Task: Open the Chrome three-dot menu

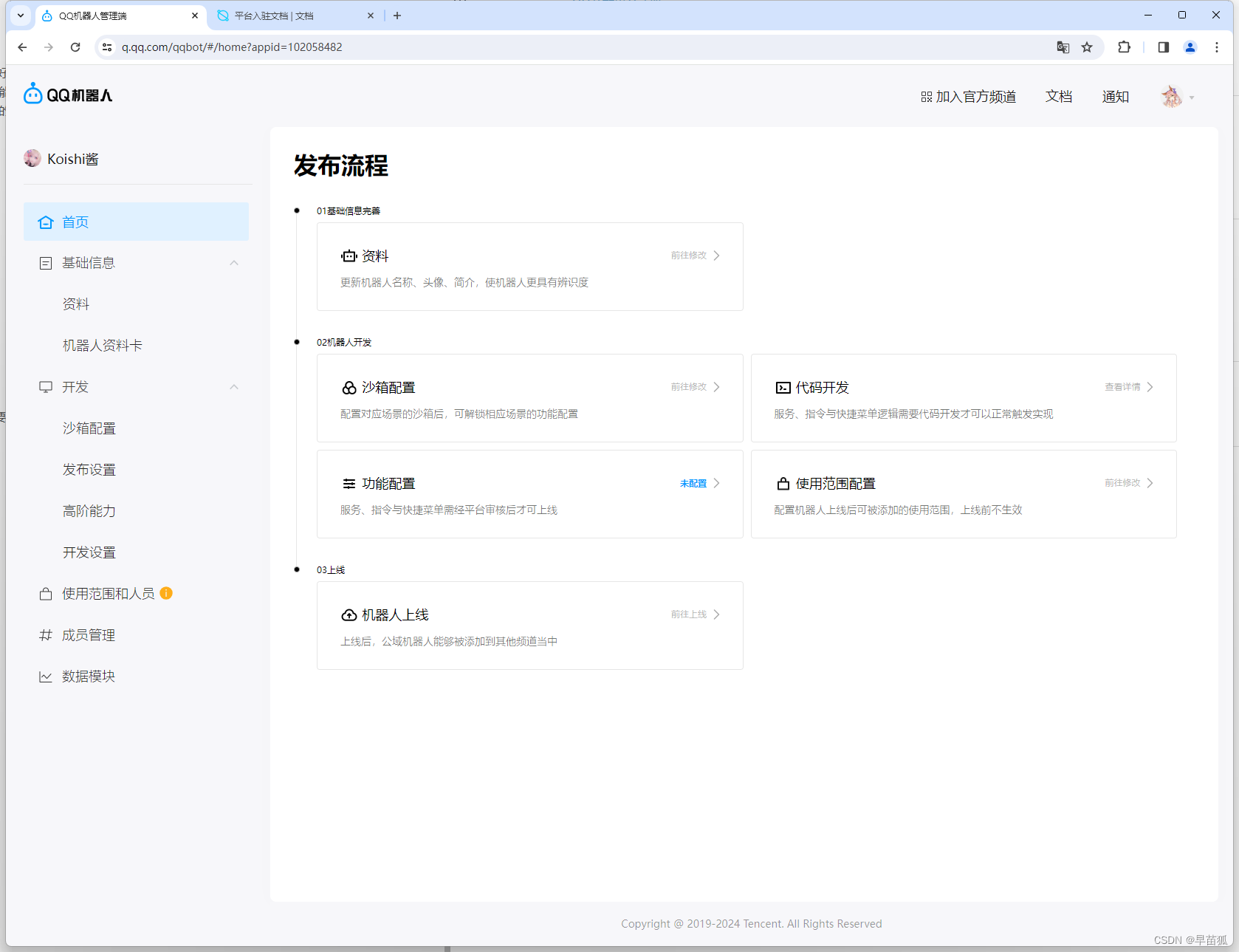Action: coord(1217,47)
